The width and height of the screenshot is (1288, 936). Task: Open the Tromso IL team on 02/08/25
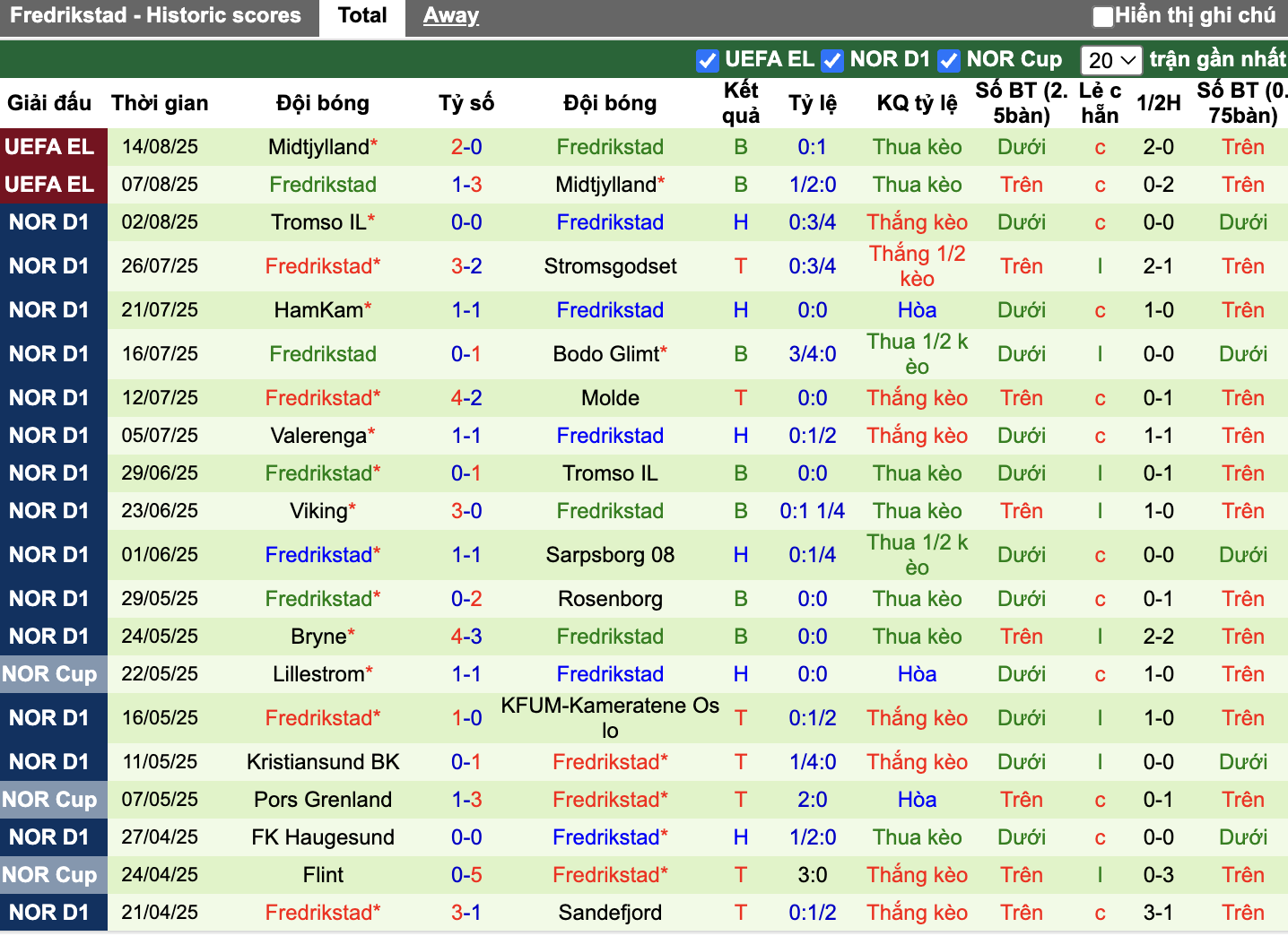pos(318,222)
